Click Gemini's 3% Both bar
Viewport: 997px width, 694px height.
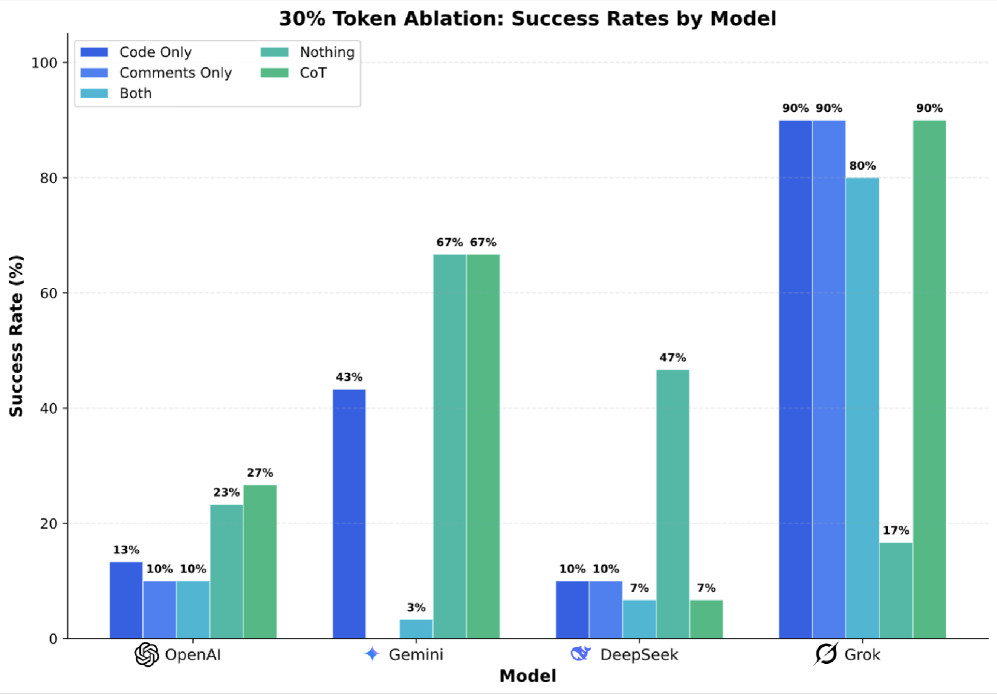tap(416, 629)
